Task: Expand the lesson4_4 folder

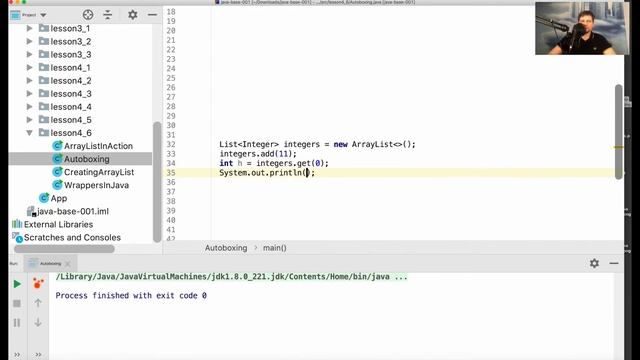Action: [29, 107]
